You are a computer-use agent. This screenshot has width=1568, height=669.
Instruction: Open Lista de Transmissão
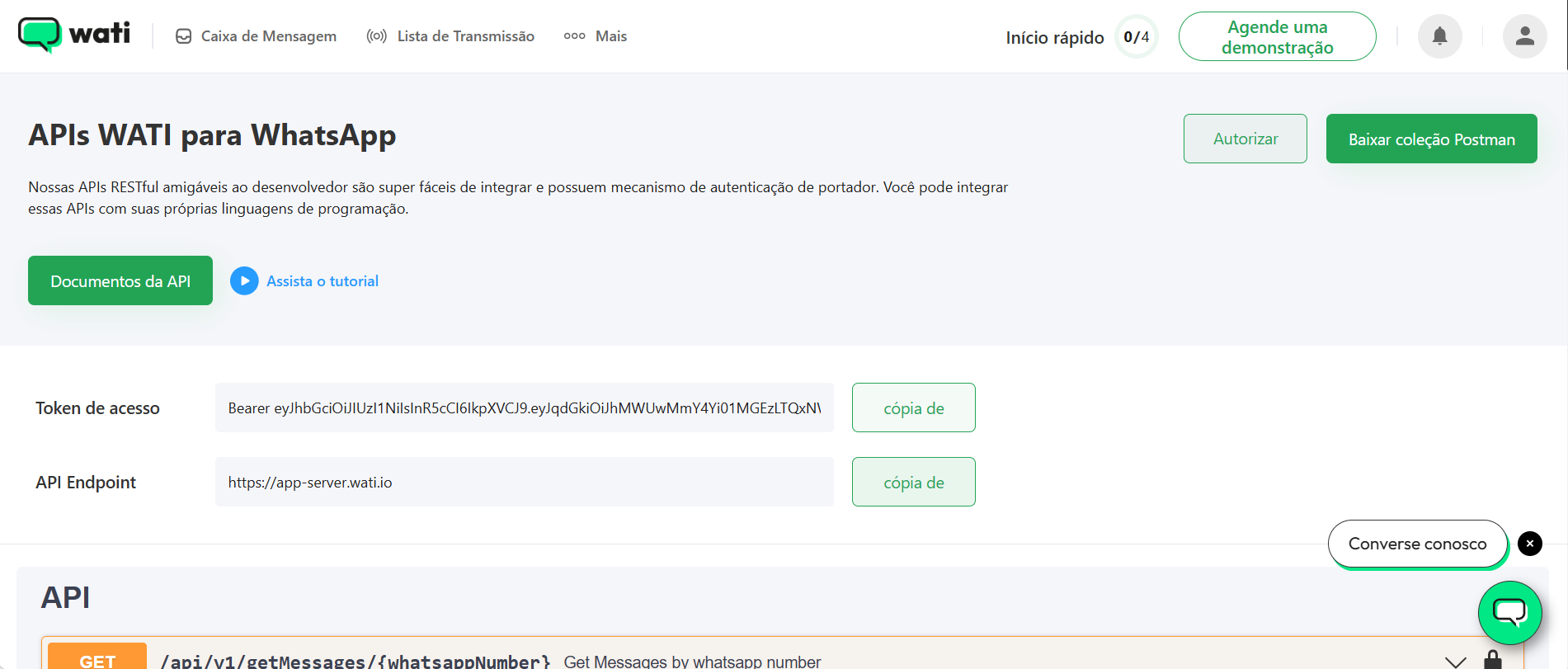coord(450,36)
